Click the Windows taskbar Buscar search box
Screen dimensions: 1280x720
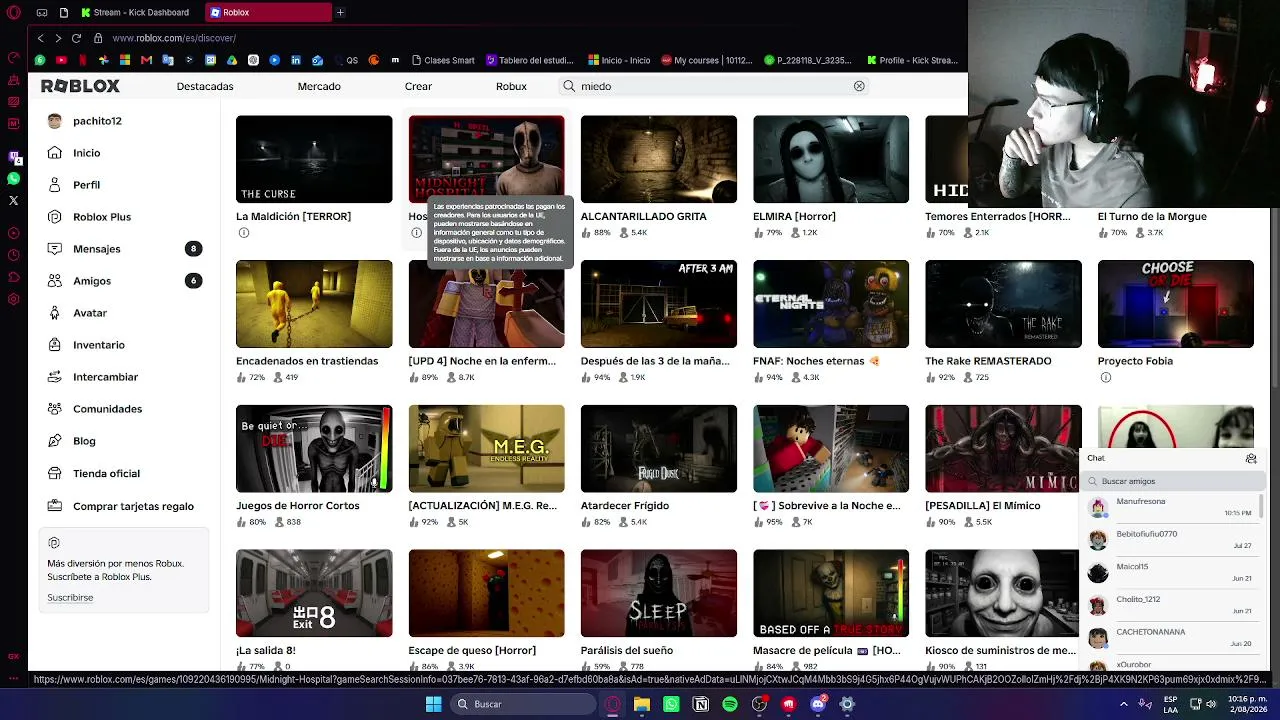[x=522, y=704]
